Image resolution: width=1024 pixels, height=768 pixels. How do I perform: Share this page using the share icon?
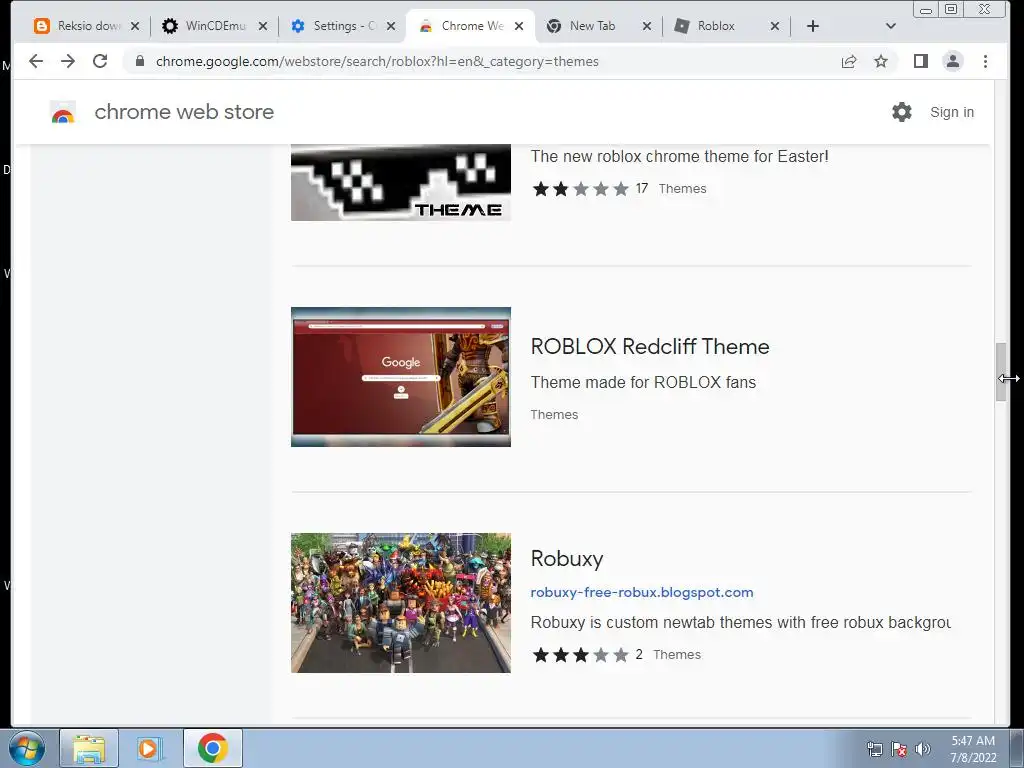[x=849, y=61]
